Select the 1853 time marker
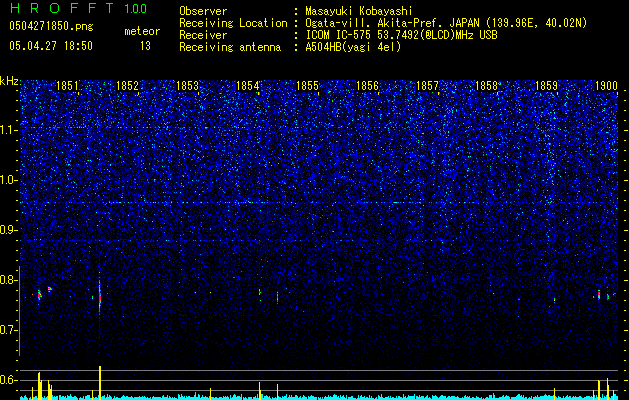629x400 pixels. pos(187,86)
